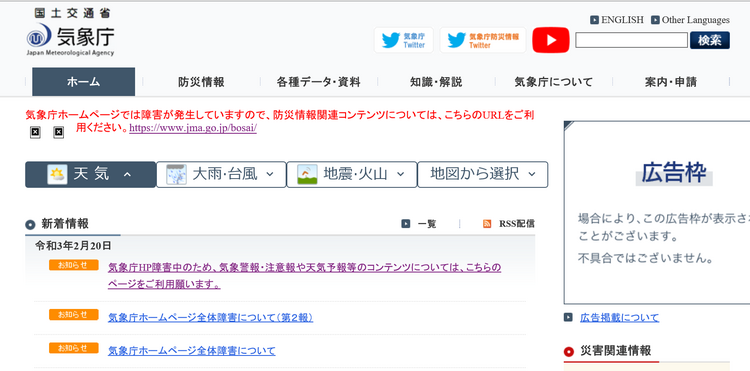Screen dimensions: 750x371
Task: Expand the 地図から選択 dropdown
Action: (483, 175)
